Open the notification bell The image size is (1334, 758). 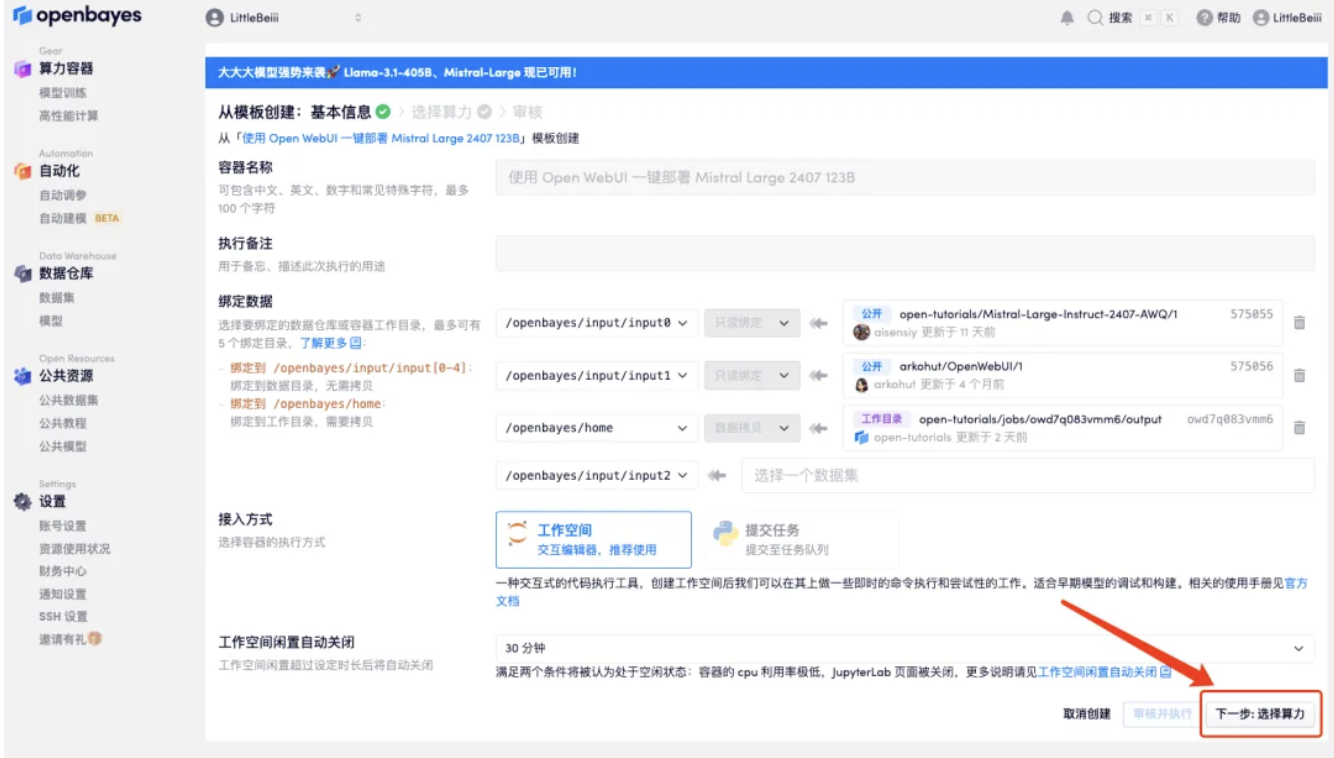pyautogui.click(x=1067, y=18)
